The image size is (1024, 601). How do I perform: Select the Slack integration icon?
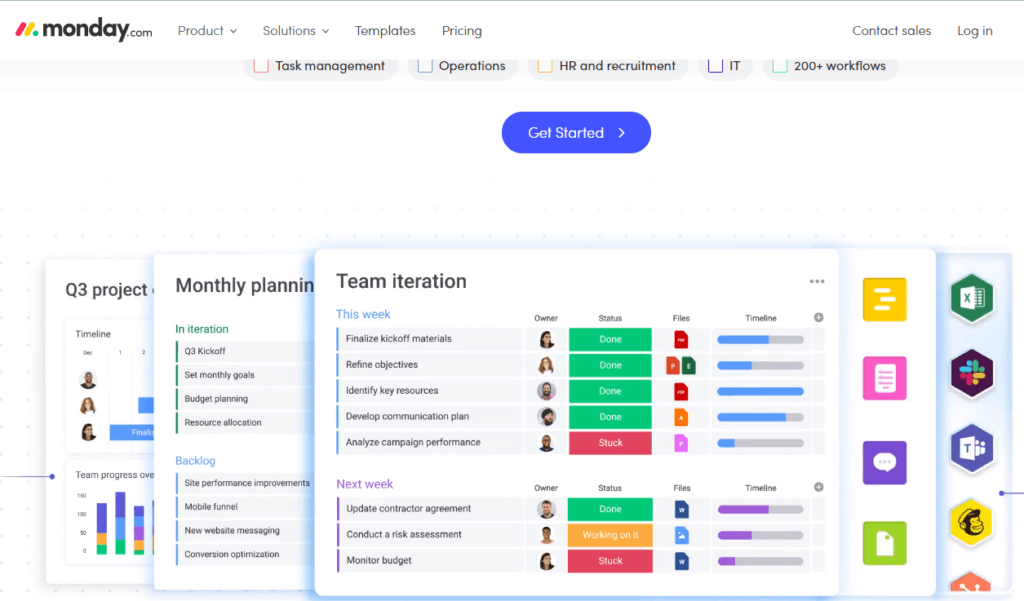click(x=971, y=374)
